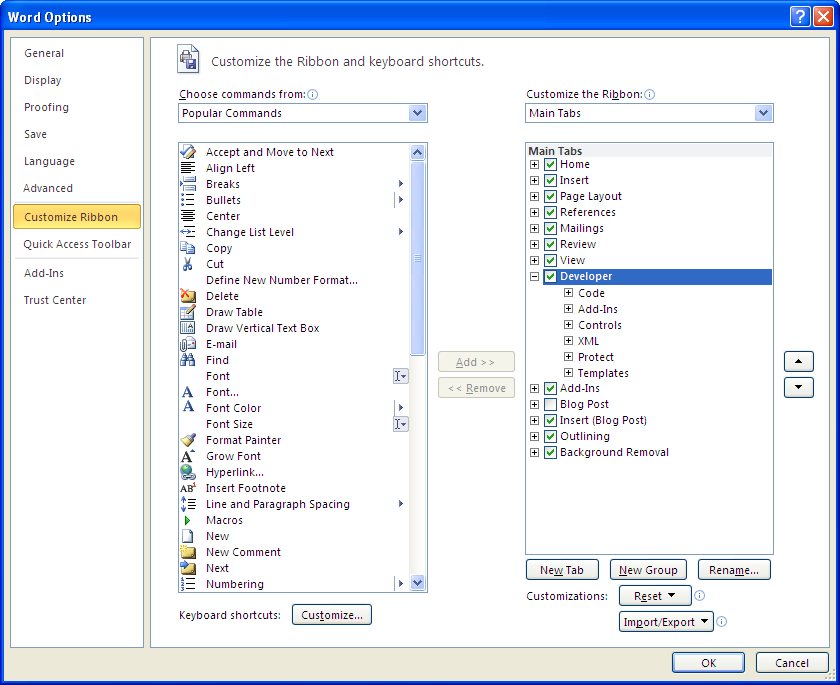The height and width of the screenshot is (685, 840).
Task: Collapse the Developer tab tree node
Action: click(x=534, y=276)
